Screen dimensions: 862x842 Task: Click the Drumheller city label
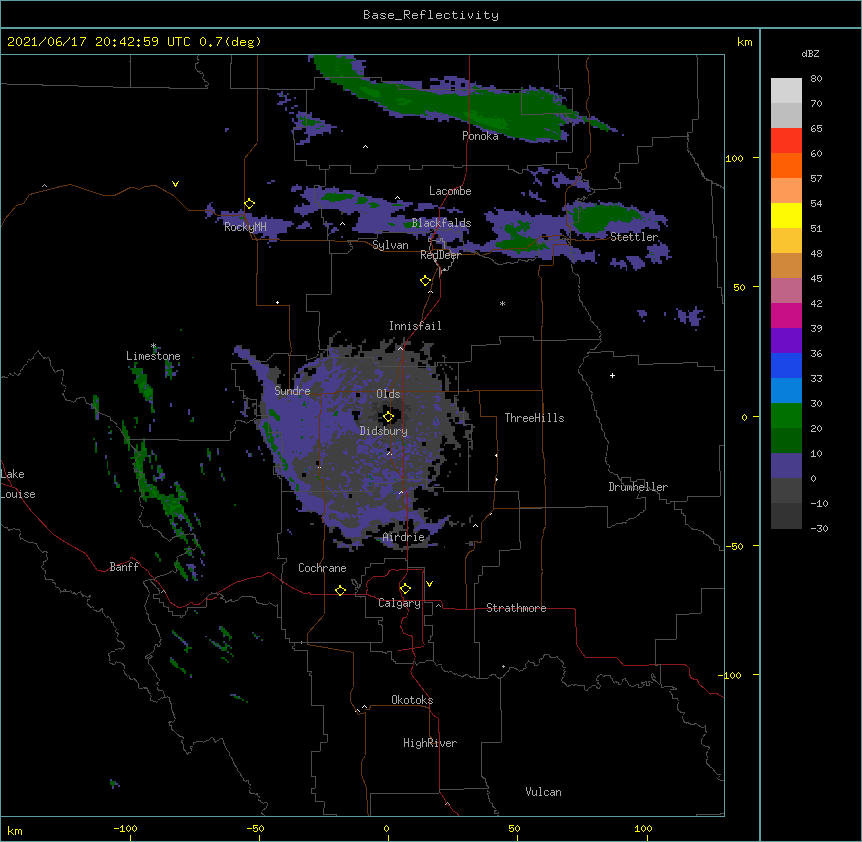point(638,487)
